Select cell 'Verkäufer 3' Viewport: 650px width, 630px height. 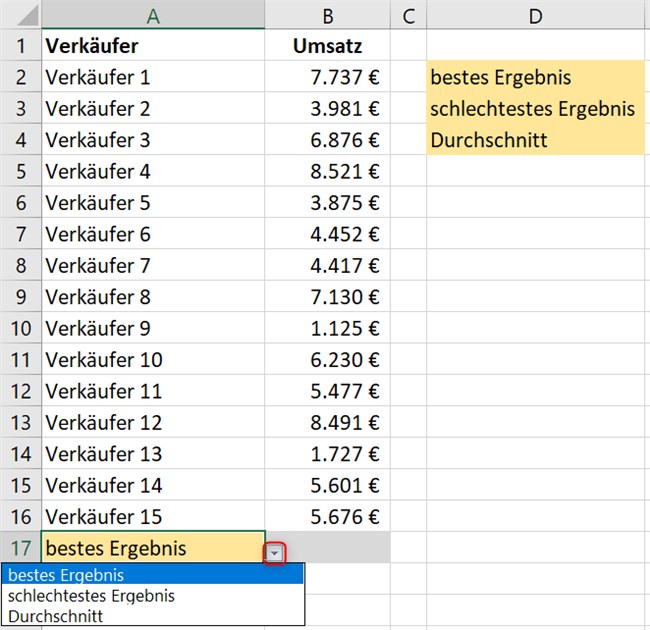(153, 140)
